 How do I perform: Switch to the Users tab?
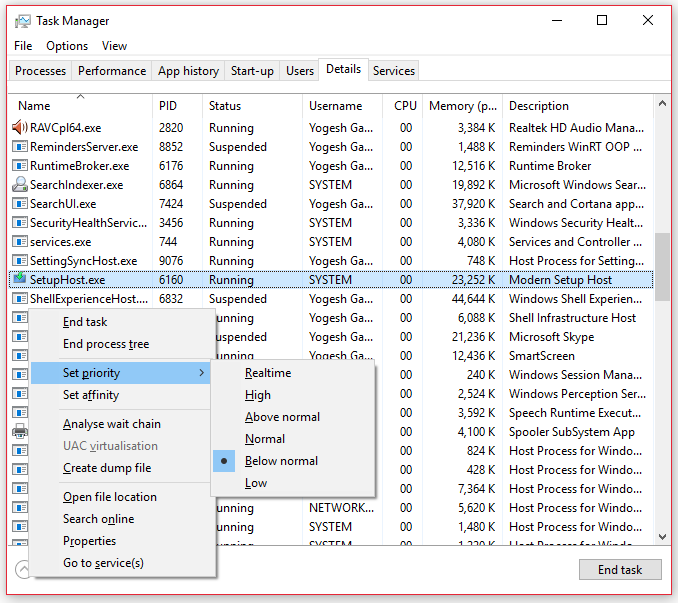click(300, 71)
